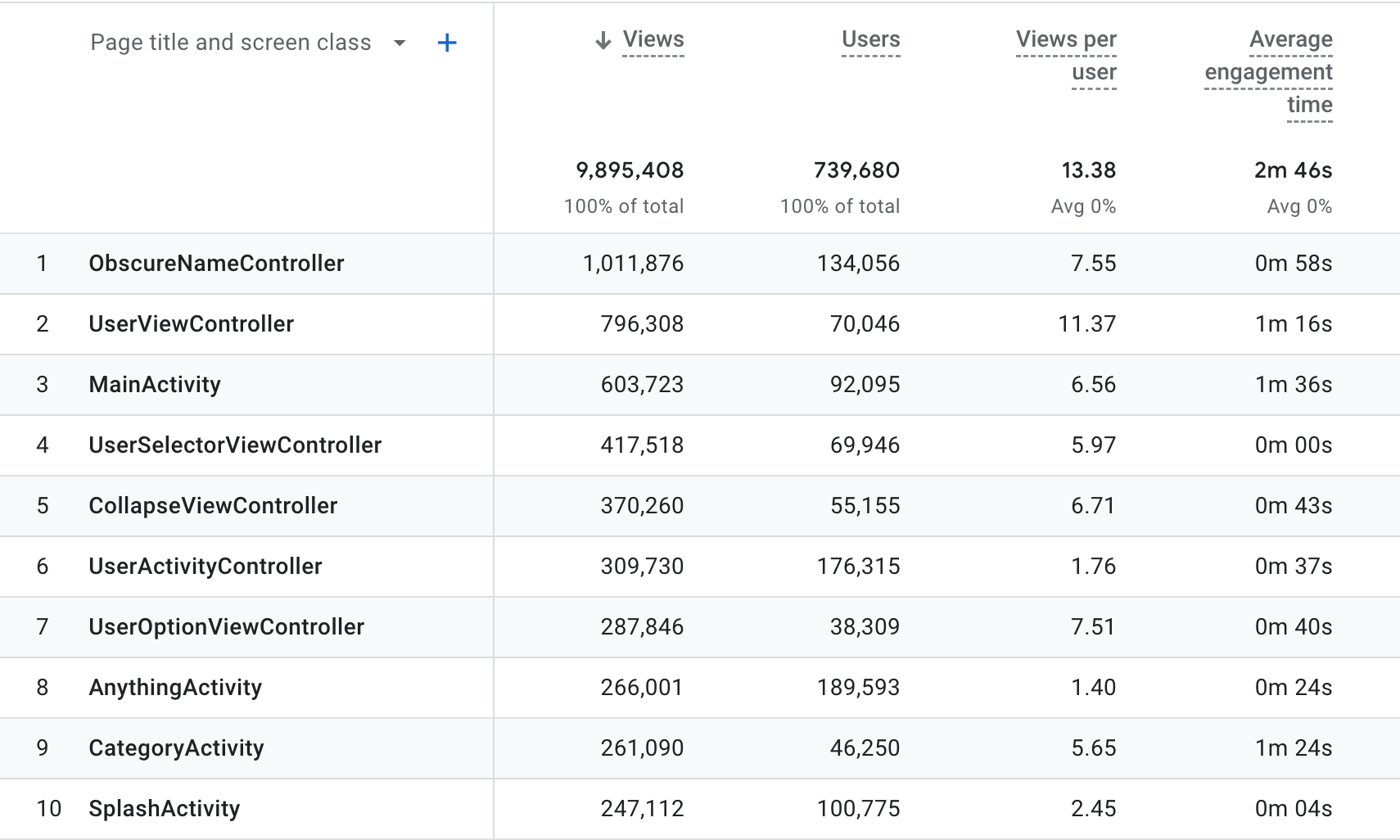Click the plus icon to add dimension
The image size is (1400, 840).
pyautogui.click(x=446, y=43)
